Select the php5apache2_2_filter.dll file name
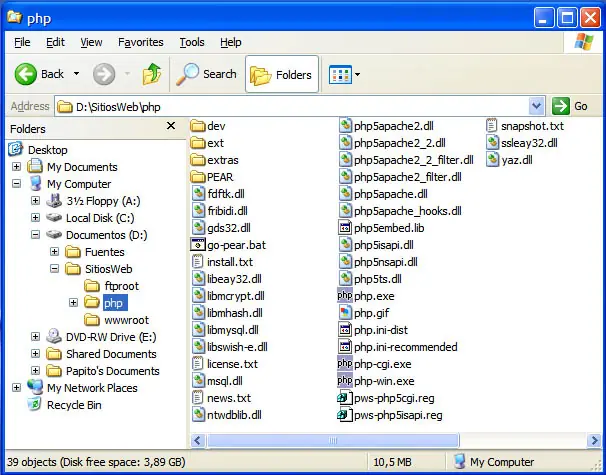This screenshot has width=606, height=475. [414, 160]
